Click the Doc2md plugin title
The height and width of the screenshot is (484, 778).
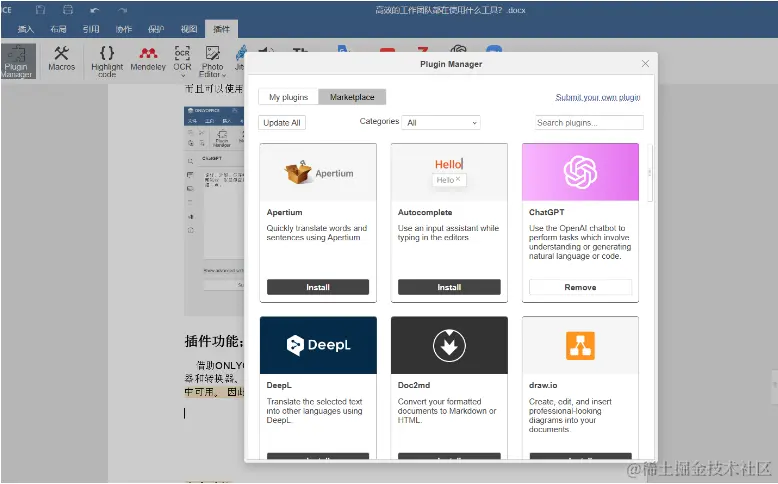[414, 385]
